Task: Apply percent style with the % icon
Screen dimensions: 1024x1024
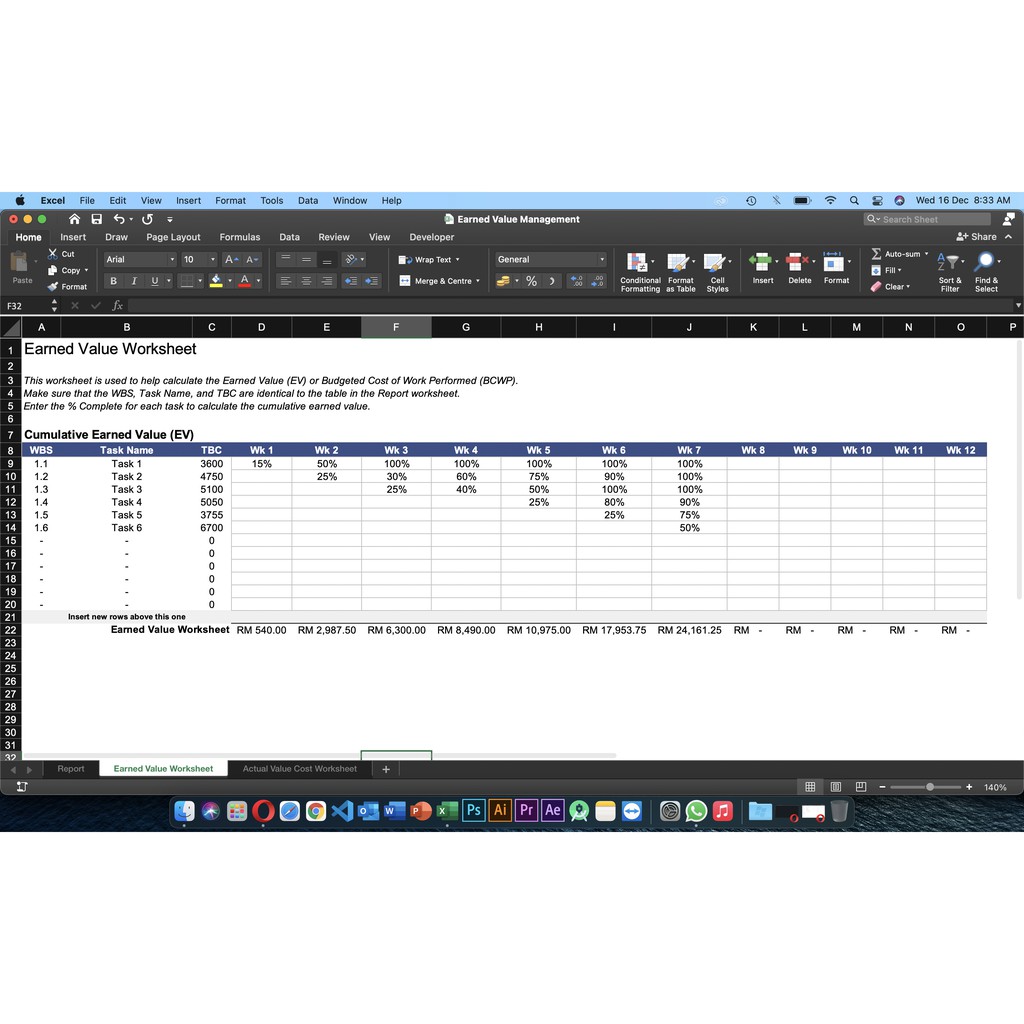Action: (531, 281)
